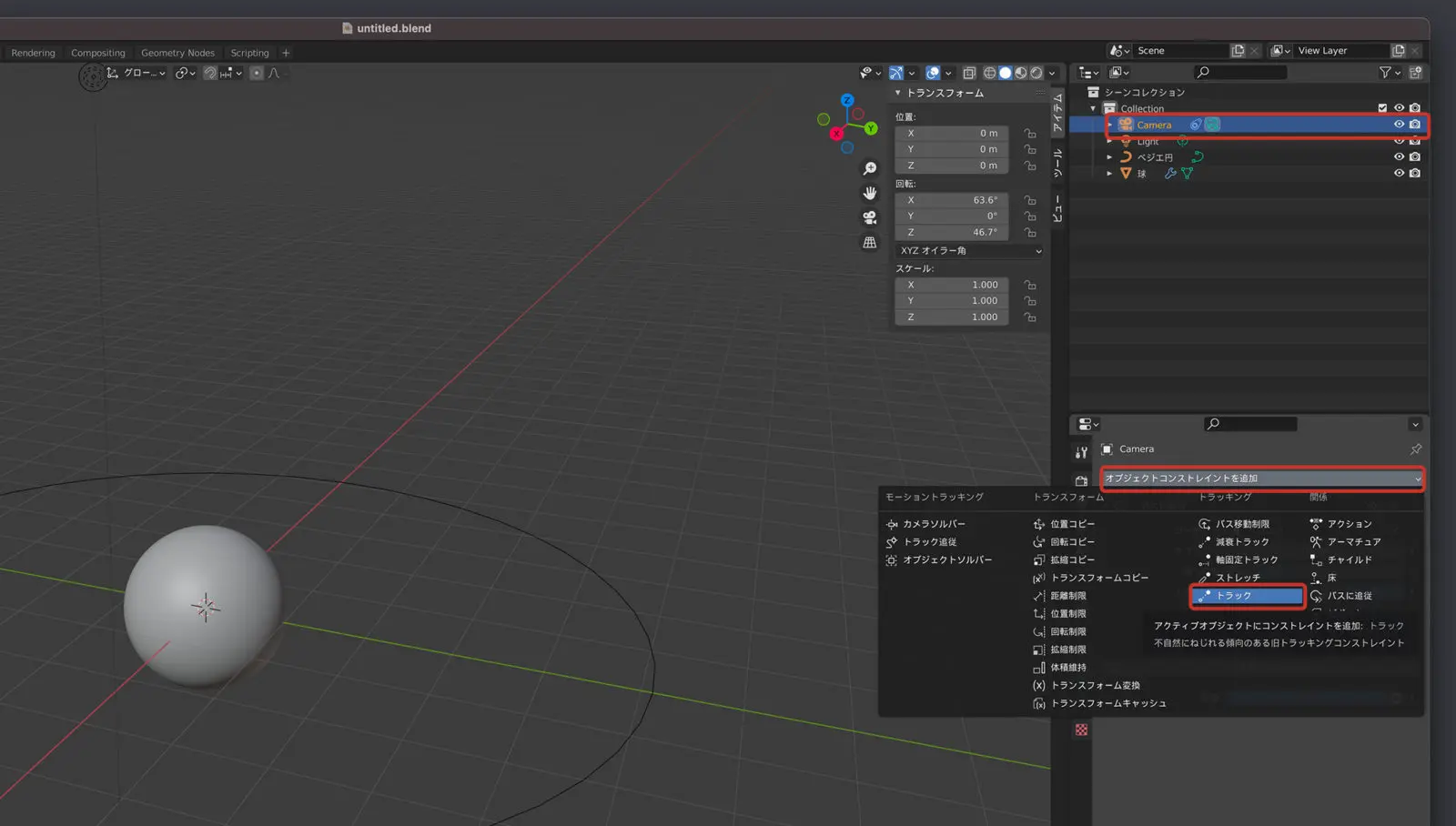Click the location X value field
This screenshot has width=1456, height=826.
[x=952, y=134]
